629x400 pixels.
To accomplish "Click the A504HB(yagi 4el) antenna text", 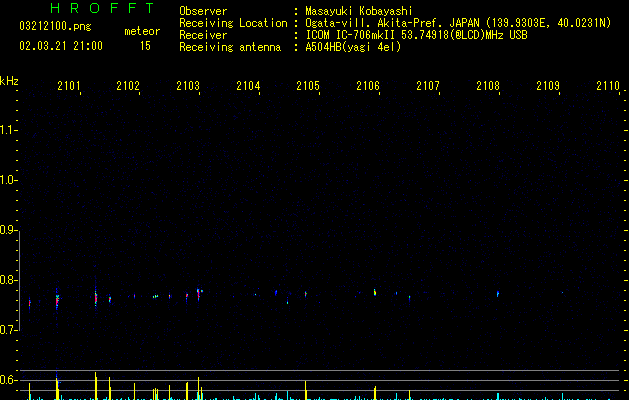I will (353, 47).
